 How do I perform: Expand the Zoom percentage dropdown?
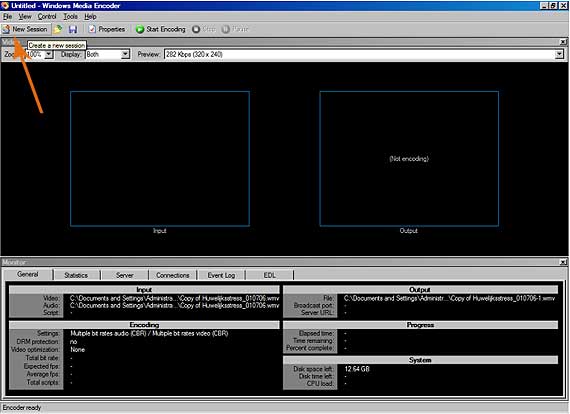point(49,55)
